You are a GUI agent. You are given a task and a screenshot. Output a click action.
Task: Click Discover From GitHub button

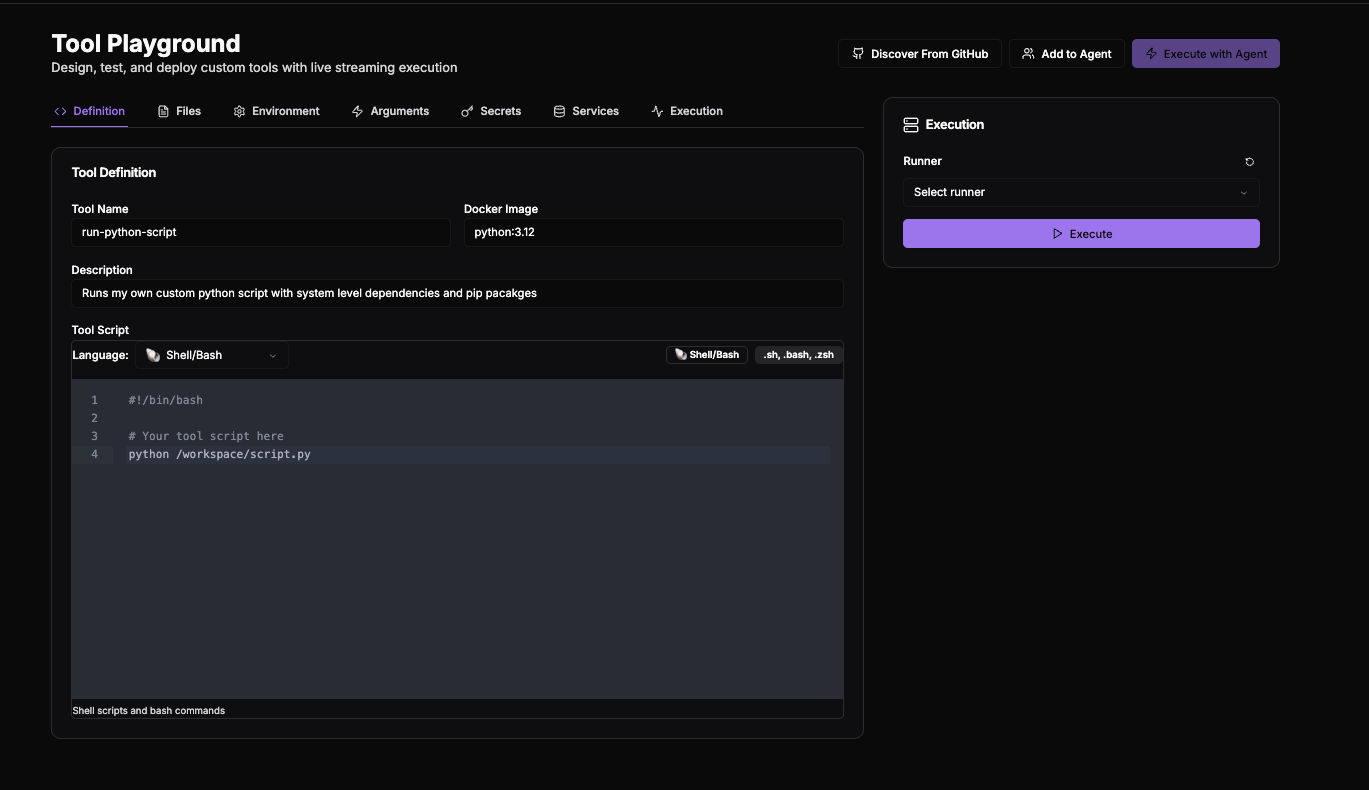[x=919, y=54]
